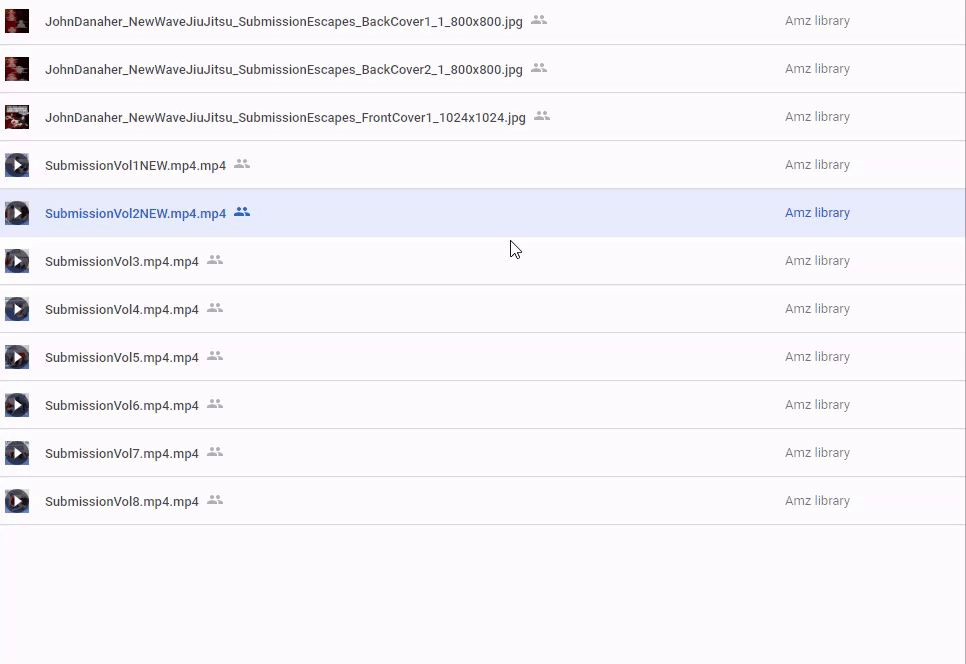Open the FrontCover1_1024x1024.jpg image thumbnail
Viewport: 966px width, 664px height.
click(17, 117)
